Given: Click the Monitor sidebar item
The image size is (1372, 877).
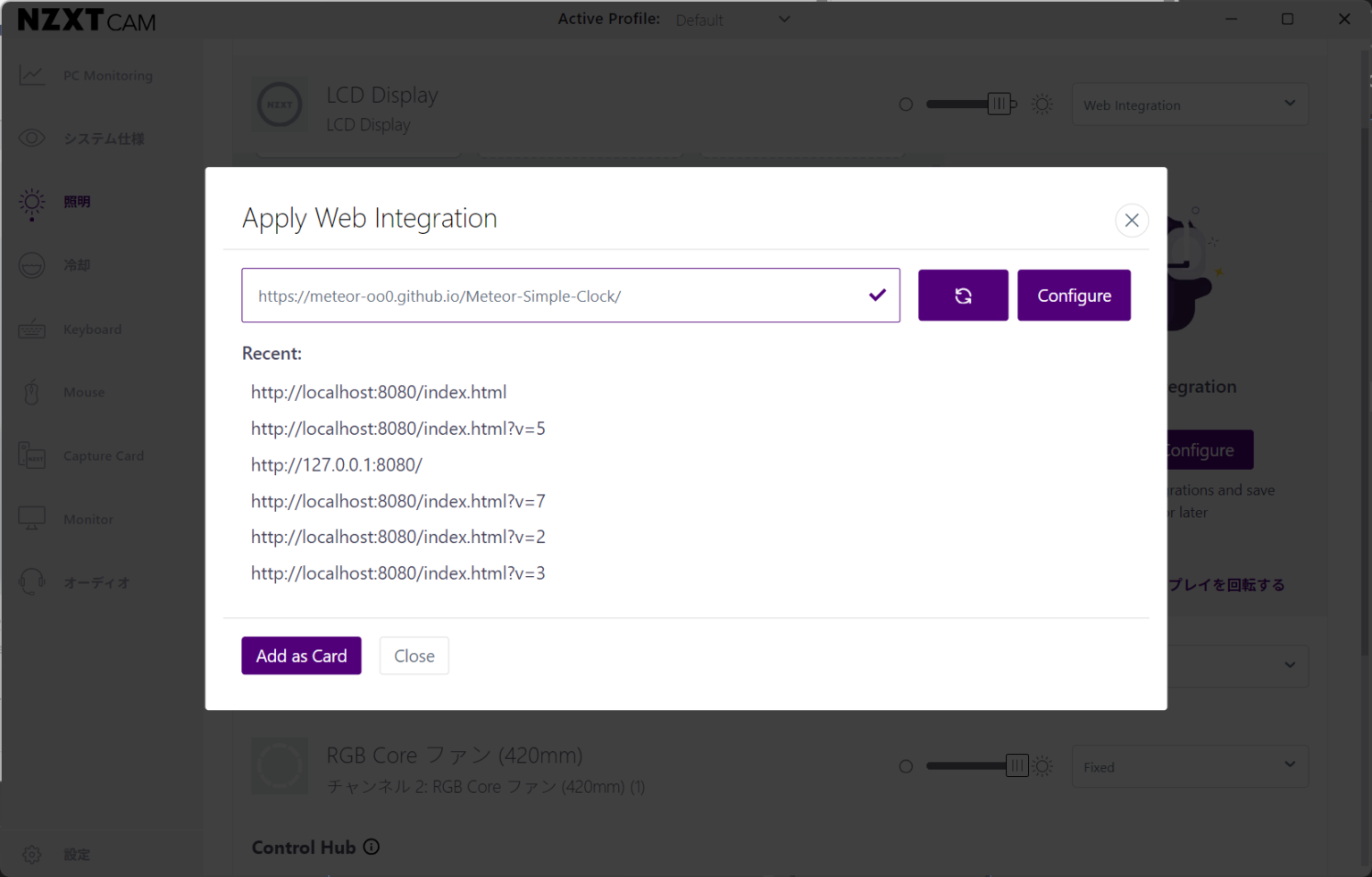Looking at the screenshot, I should [x=88, y=520].
